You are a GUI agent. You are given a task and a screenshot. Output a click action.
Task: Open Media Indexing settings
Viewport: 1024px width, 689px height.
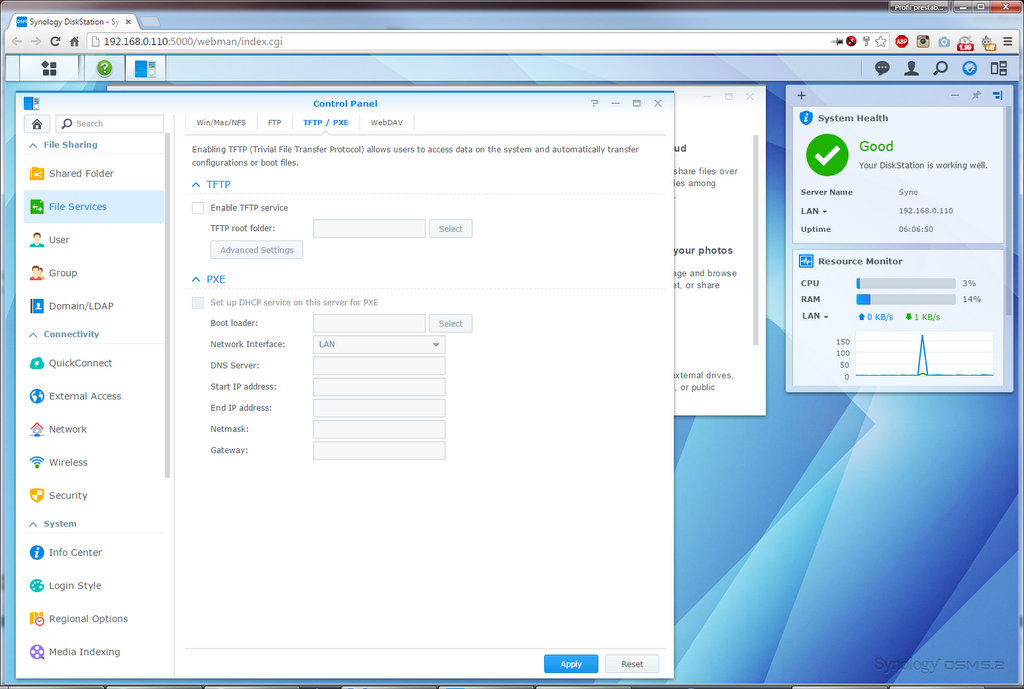[94, 652]
